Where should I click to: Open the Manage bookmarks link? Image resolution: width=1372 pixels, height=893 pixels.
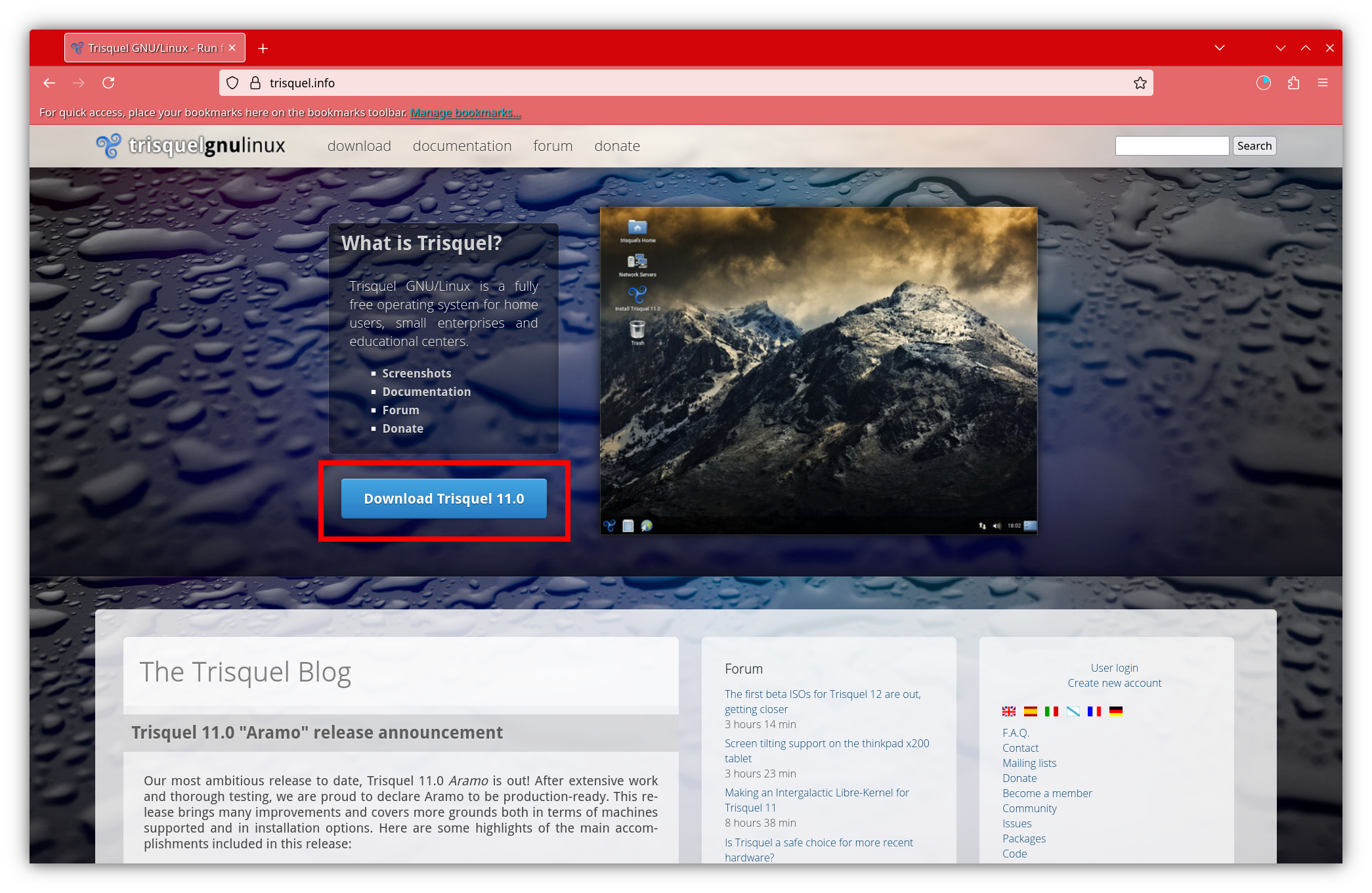tap(465, 113)
